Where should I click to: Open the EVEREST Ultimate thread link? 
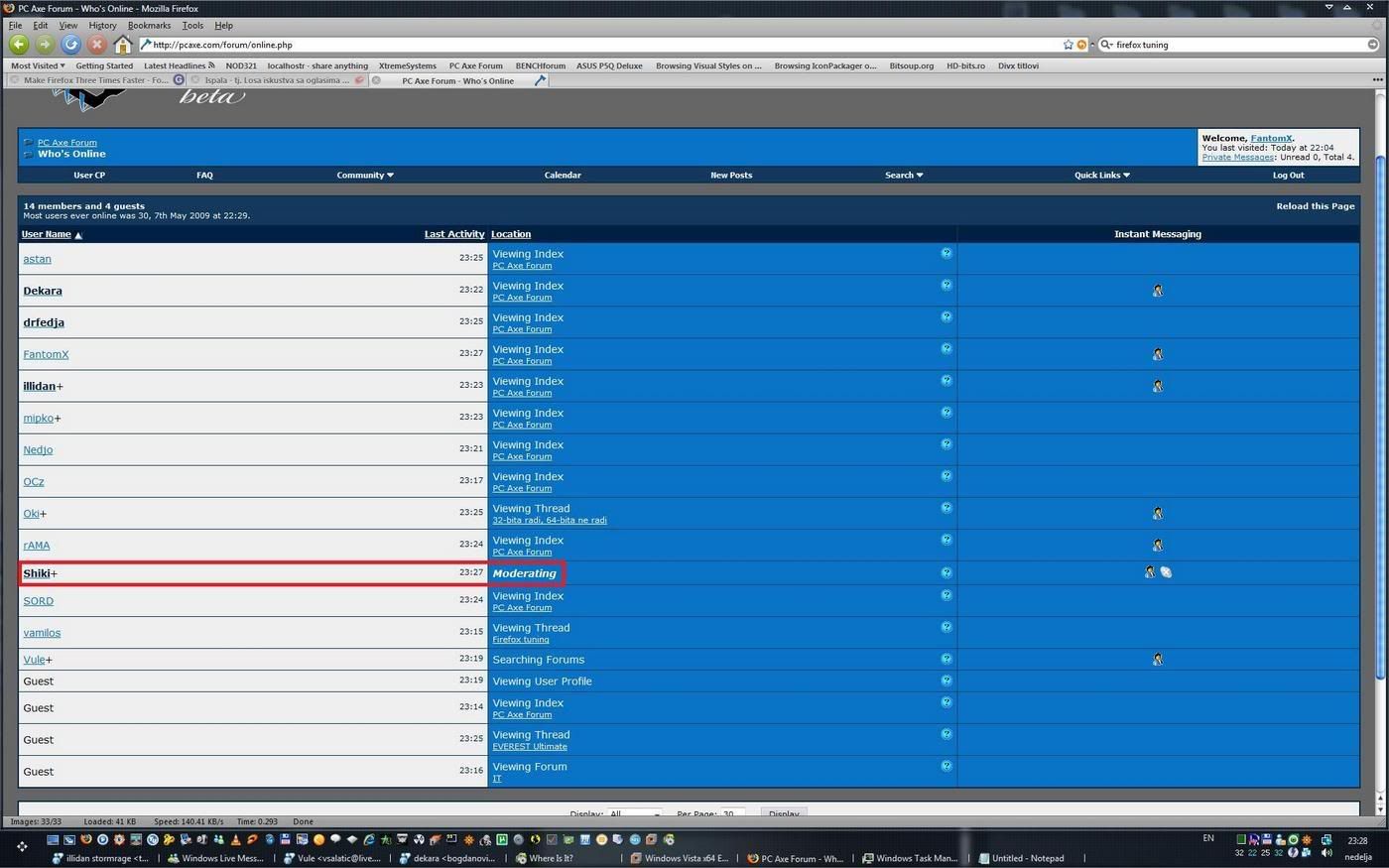[x=530, y=747]
